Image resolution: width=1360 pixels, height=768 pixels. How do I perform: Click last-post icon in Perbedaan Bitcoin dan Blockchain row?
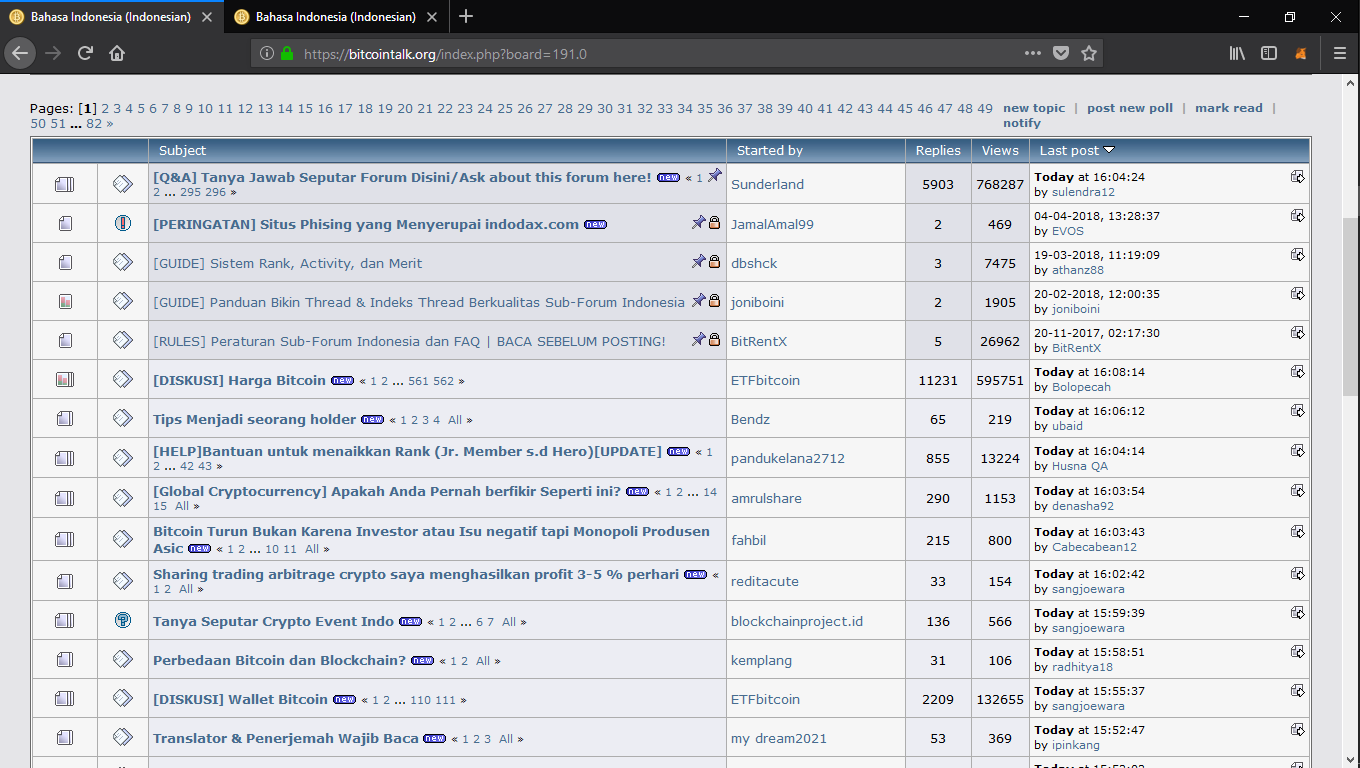coord(1298,651)
